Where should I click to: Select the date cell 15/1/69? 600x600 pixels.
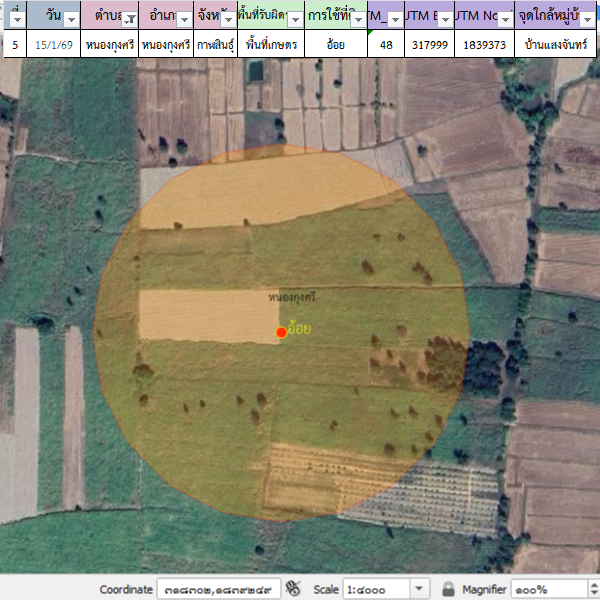click(54, 44)
